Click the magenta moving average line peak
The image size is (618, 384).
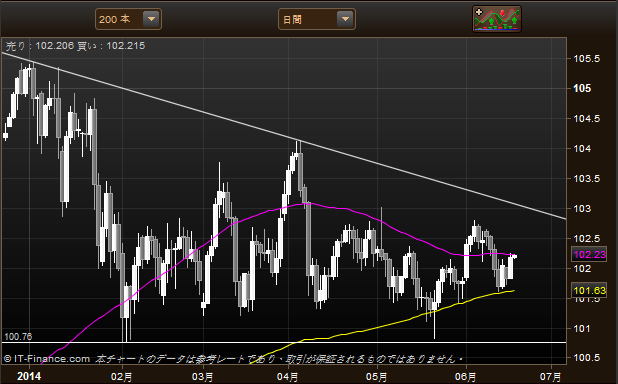point(305,203)
